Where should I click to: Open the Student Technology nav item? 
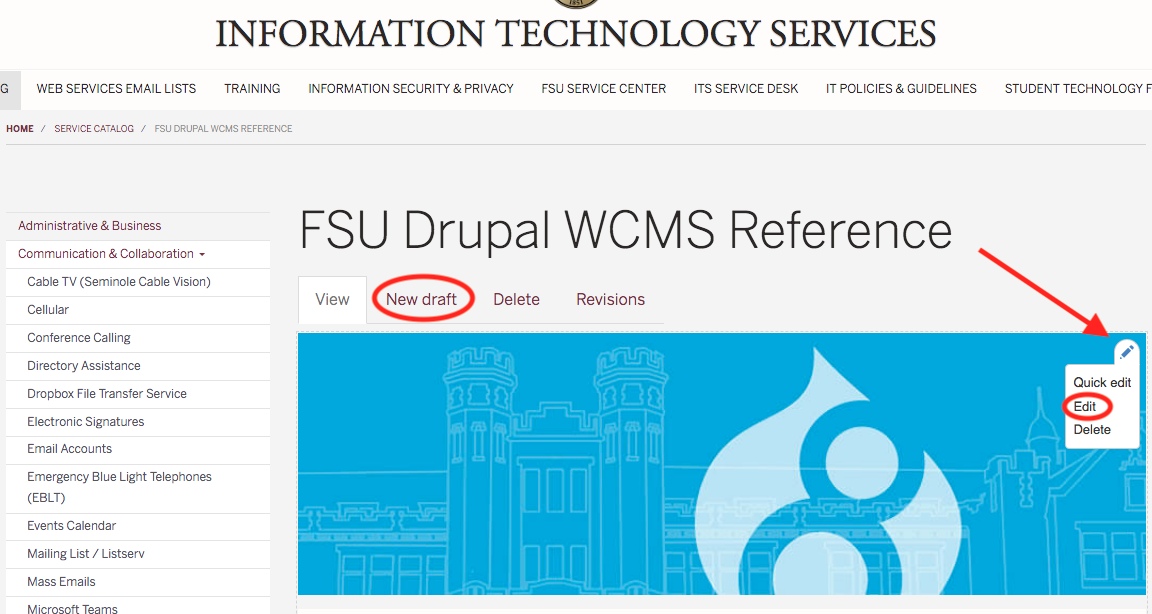click(x=1078, y=89)
